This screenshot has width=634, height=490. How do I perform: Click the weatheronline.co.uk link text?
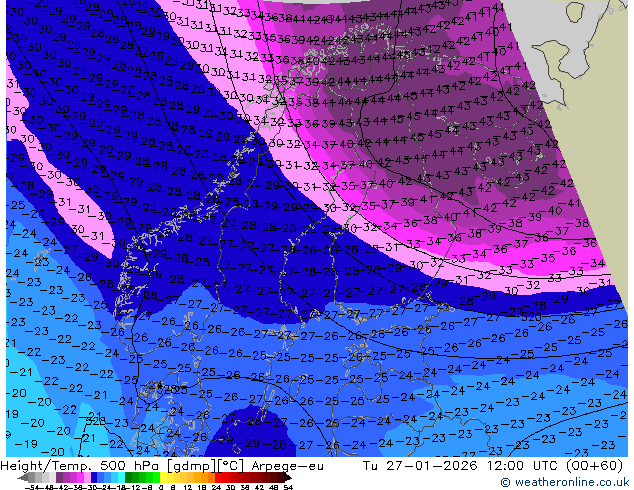[570, 482]
